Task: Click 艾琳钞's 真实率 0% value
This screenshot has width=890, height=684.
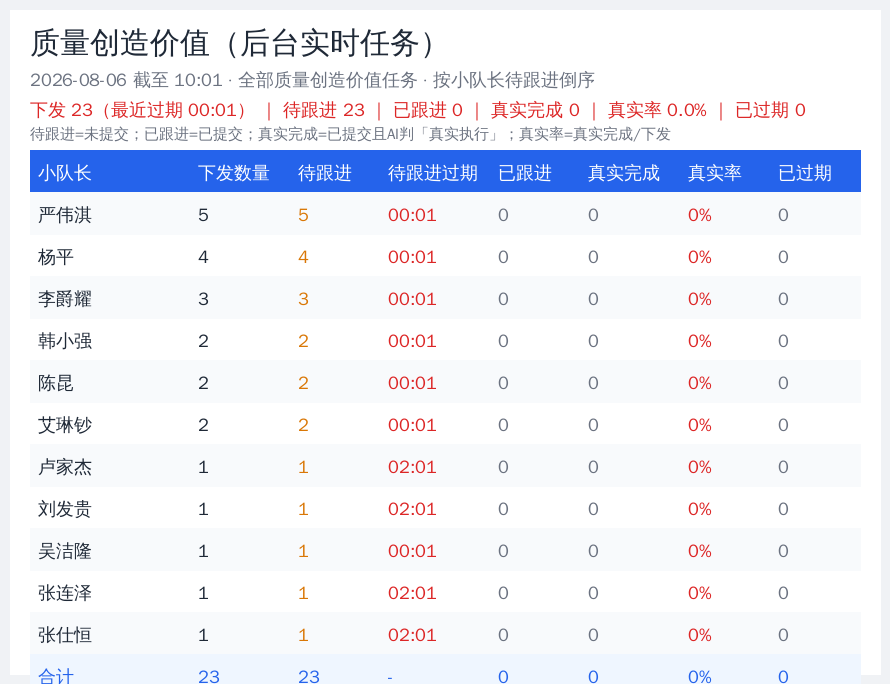Action: pos(700,425)
